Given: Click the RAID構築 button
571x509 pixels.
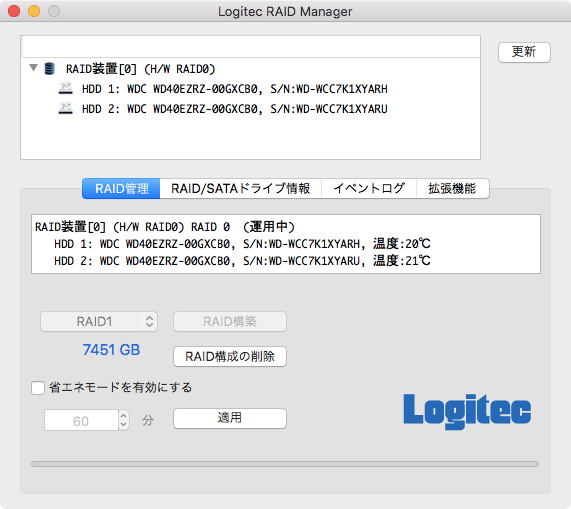Looking at the screenshot, I should (230, 321).
